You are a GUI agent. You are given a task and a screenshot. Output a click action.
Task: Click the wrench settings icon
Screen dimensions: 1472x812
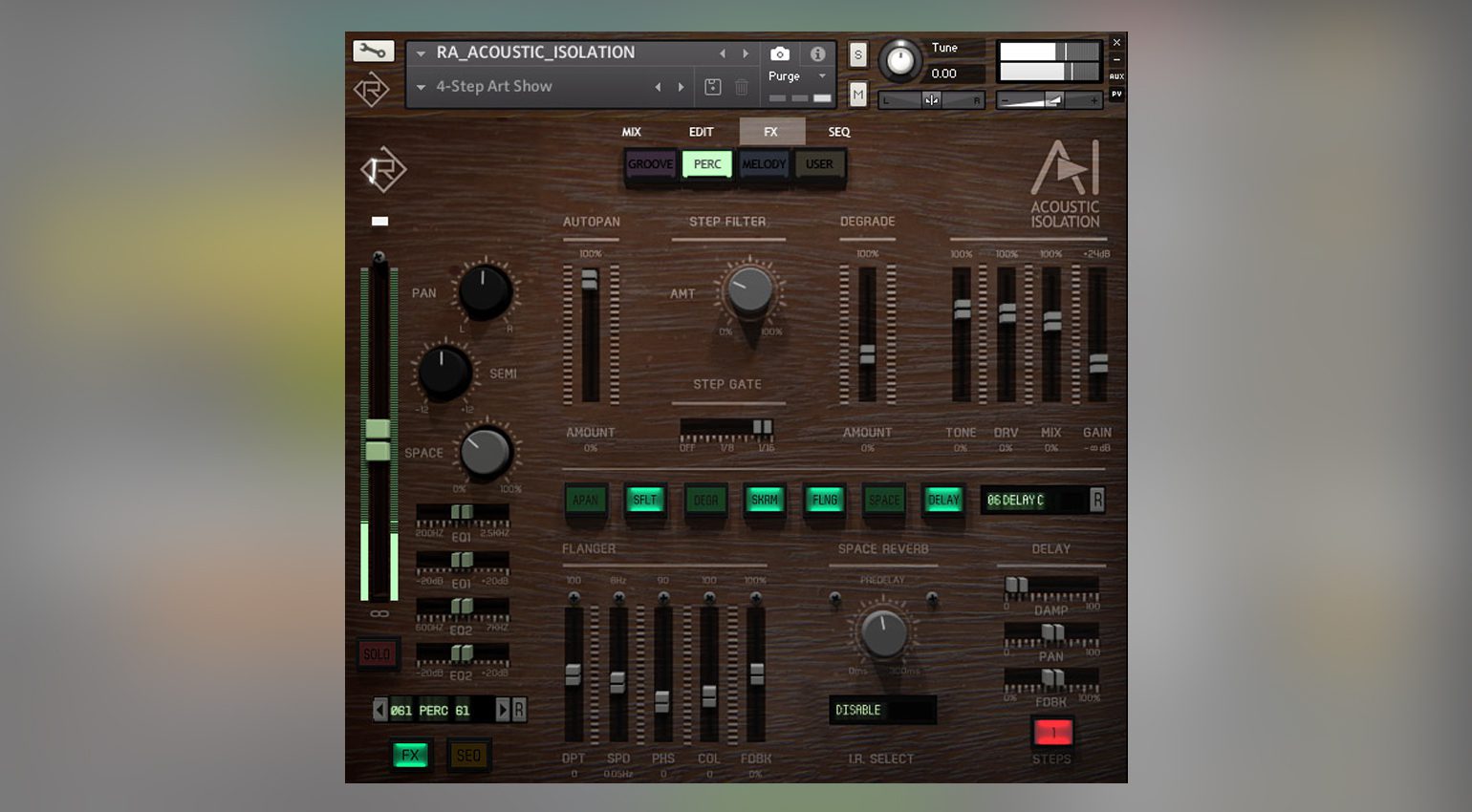(x=373, y=52)
